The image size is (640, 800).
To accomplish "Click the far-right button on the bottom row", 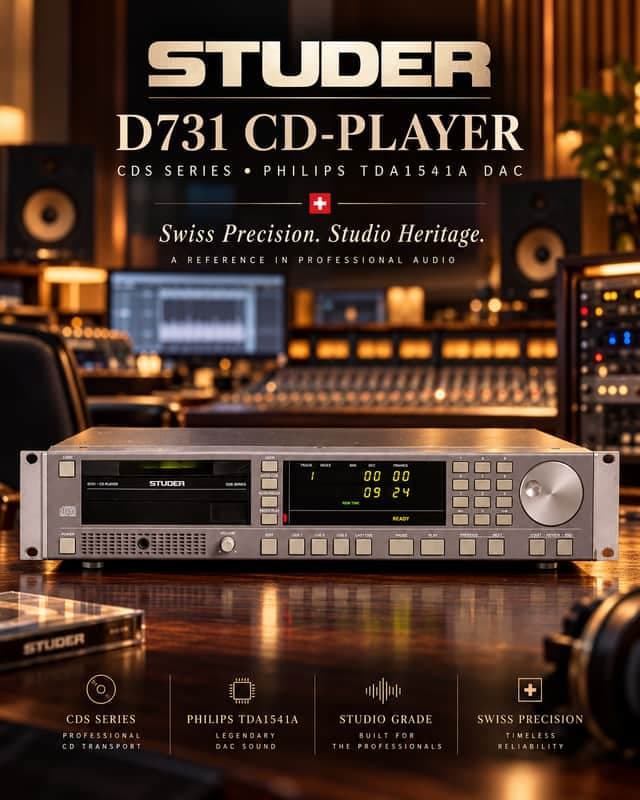I will click(564, 547).
